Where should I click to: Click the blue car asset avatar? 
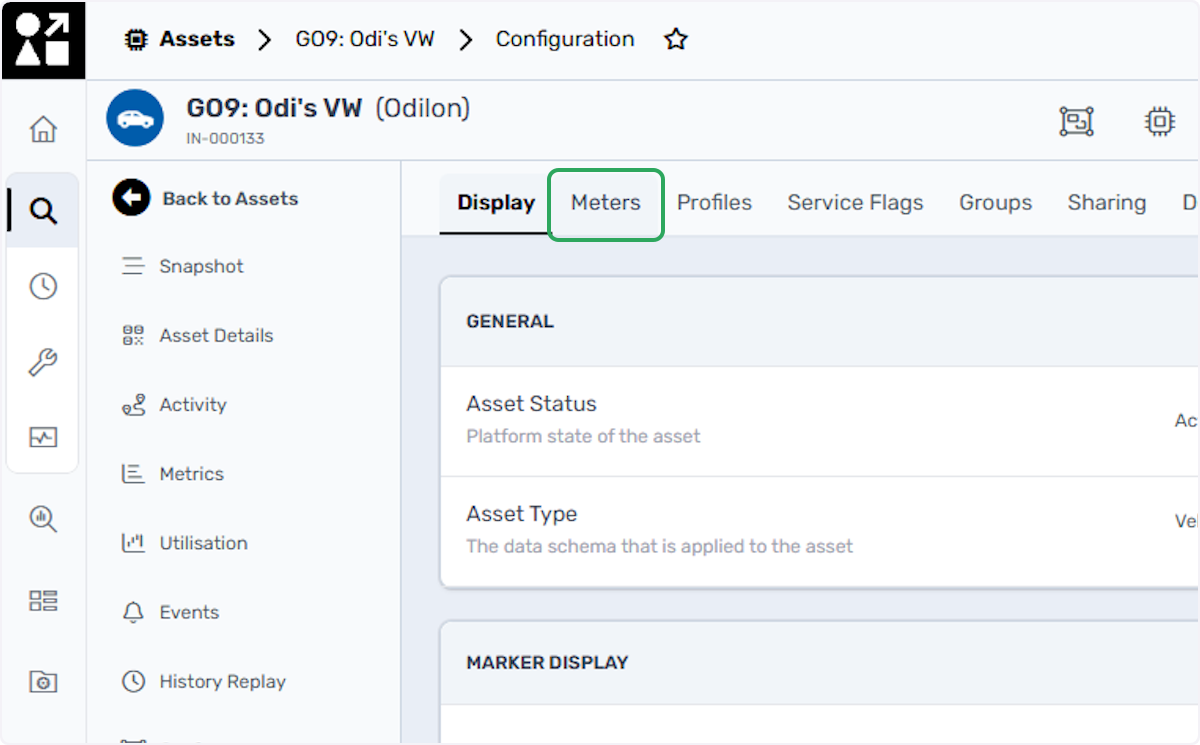coord(135,118)
